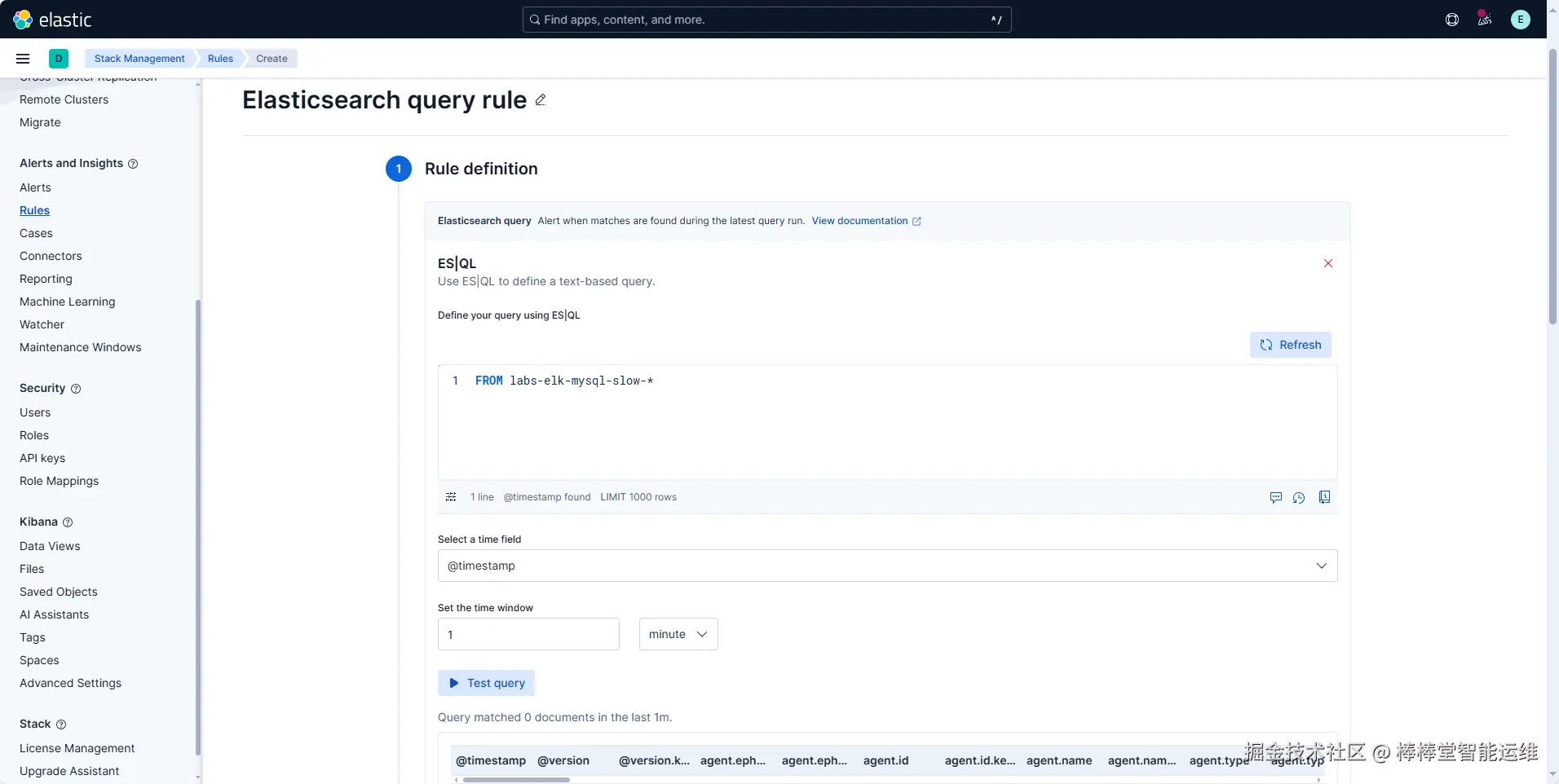This screenshot has width=1559, height=784.
Task: Show the ES|QL query history icon
Action: [1299, 497]
